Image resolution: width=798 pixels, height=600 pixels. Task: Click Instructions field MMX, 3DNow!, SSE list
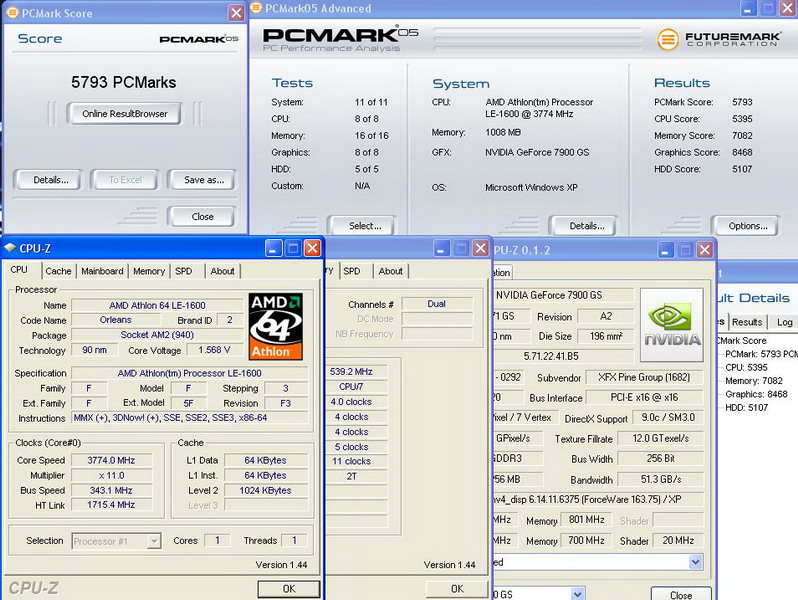point(189,418)
